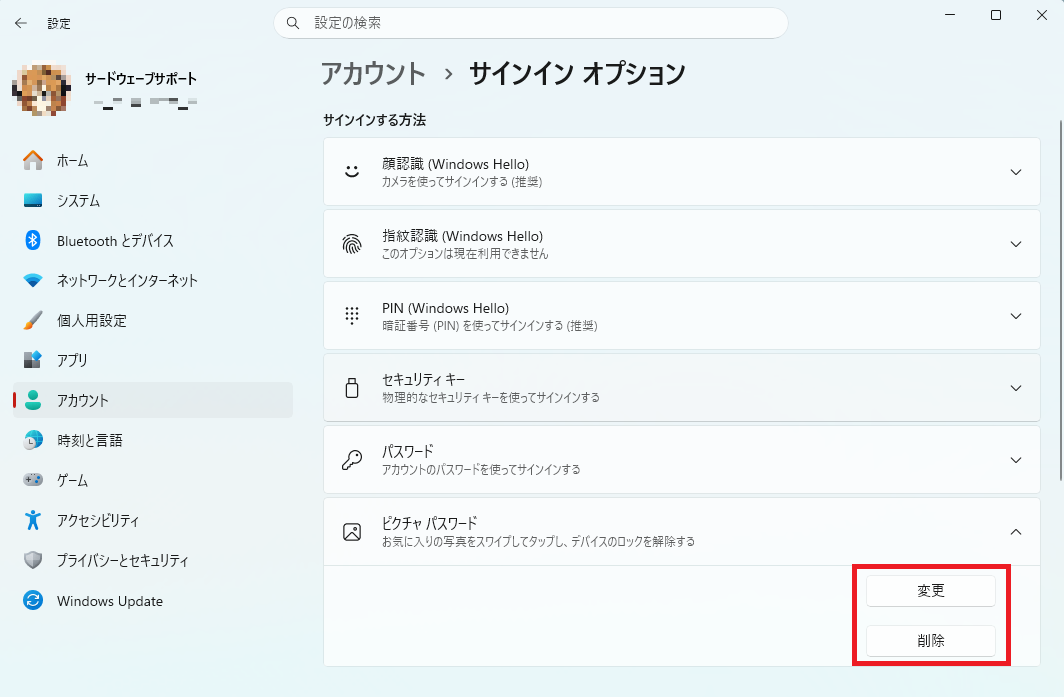Click このオプションは現在利用できません text
The image size is (1064, 697).
pos(465,254)
